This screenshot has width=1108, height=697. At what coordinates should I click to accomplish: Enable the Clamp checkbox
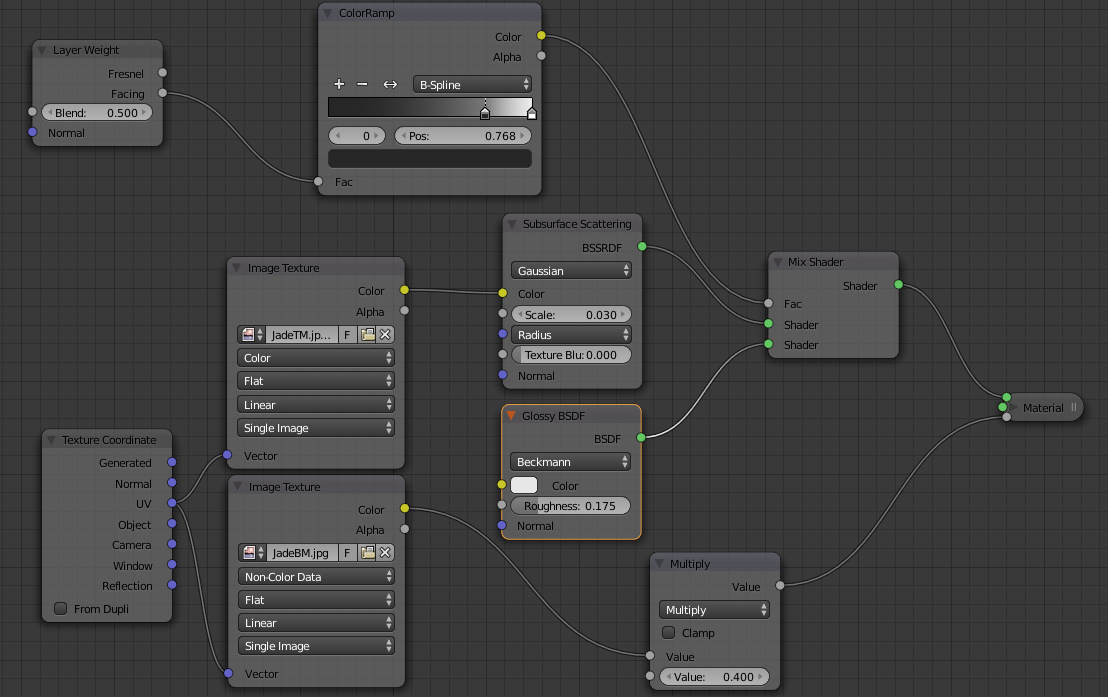[x=668, y=633]
